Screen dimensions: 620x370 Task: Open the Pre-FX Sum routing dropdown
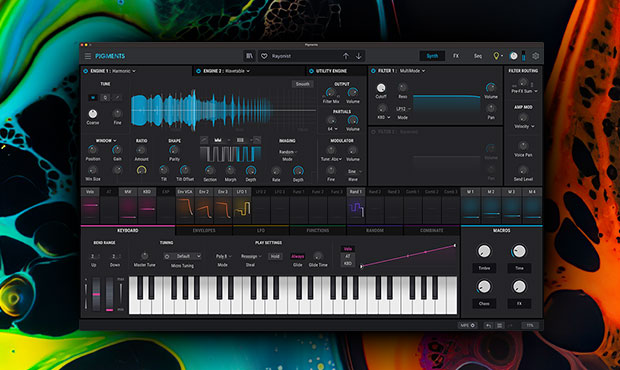[x=525, y=91]
